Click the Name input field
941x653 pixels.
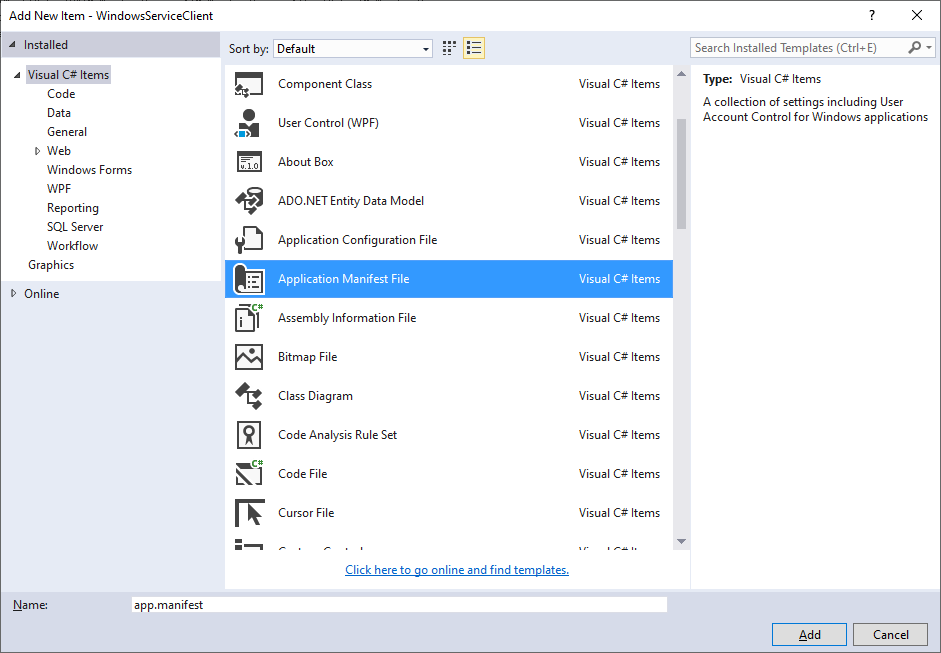[x=399, y=604]
